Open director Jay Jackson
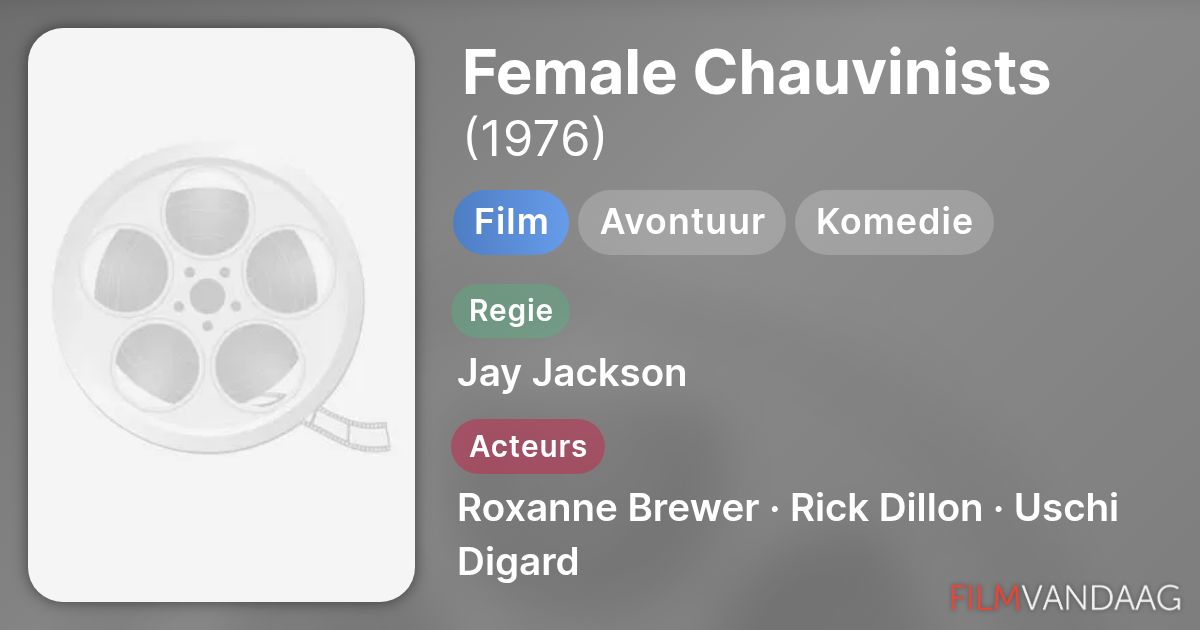The height and width of the screenshot is (630, 1200). click(572, 373)
